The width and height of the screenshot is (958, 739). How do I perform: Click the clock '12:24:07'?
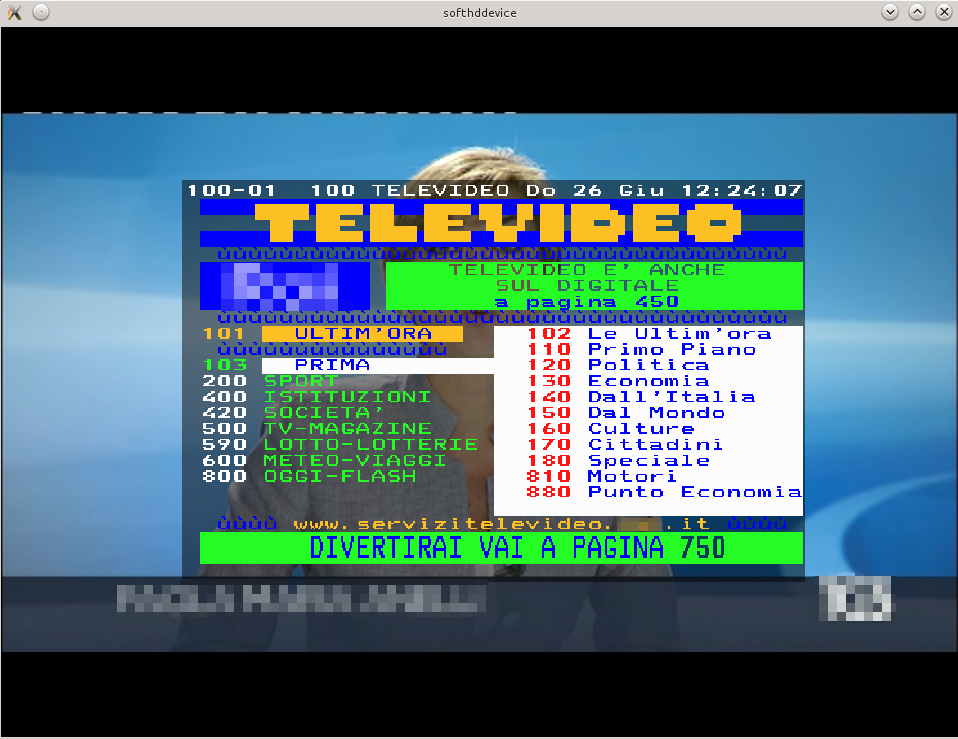[742, 191]
